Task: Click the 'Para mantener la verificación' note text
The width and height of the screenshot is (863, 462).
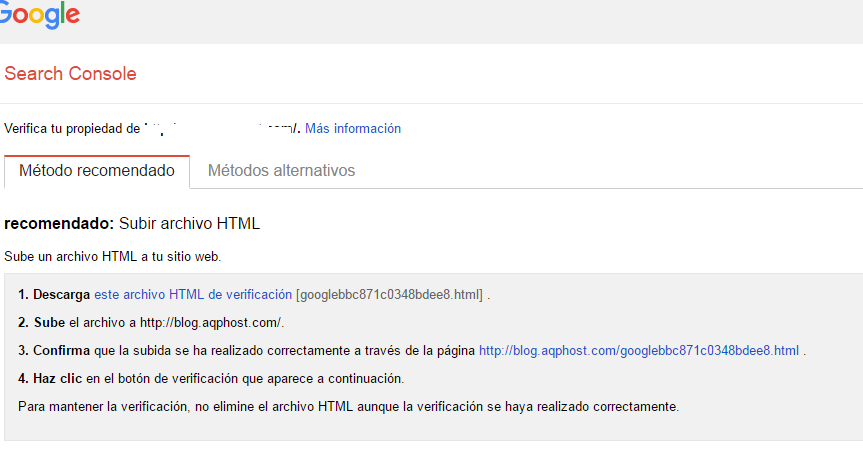Action: pyautogui.click(x=348, y=407)
